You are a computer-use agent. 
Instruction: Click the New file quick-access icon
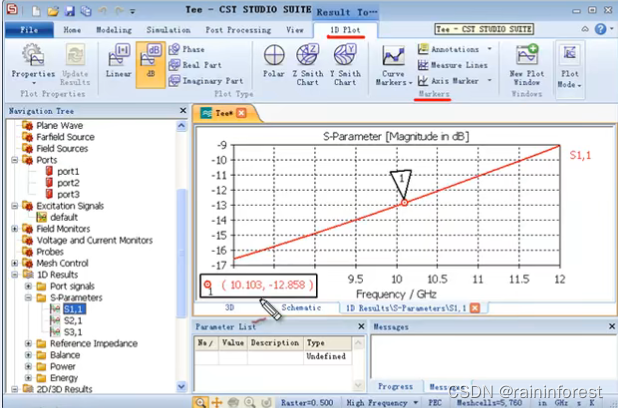[37, 11]
